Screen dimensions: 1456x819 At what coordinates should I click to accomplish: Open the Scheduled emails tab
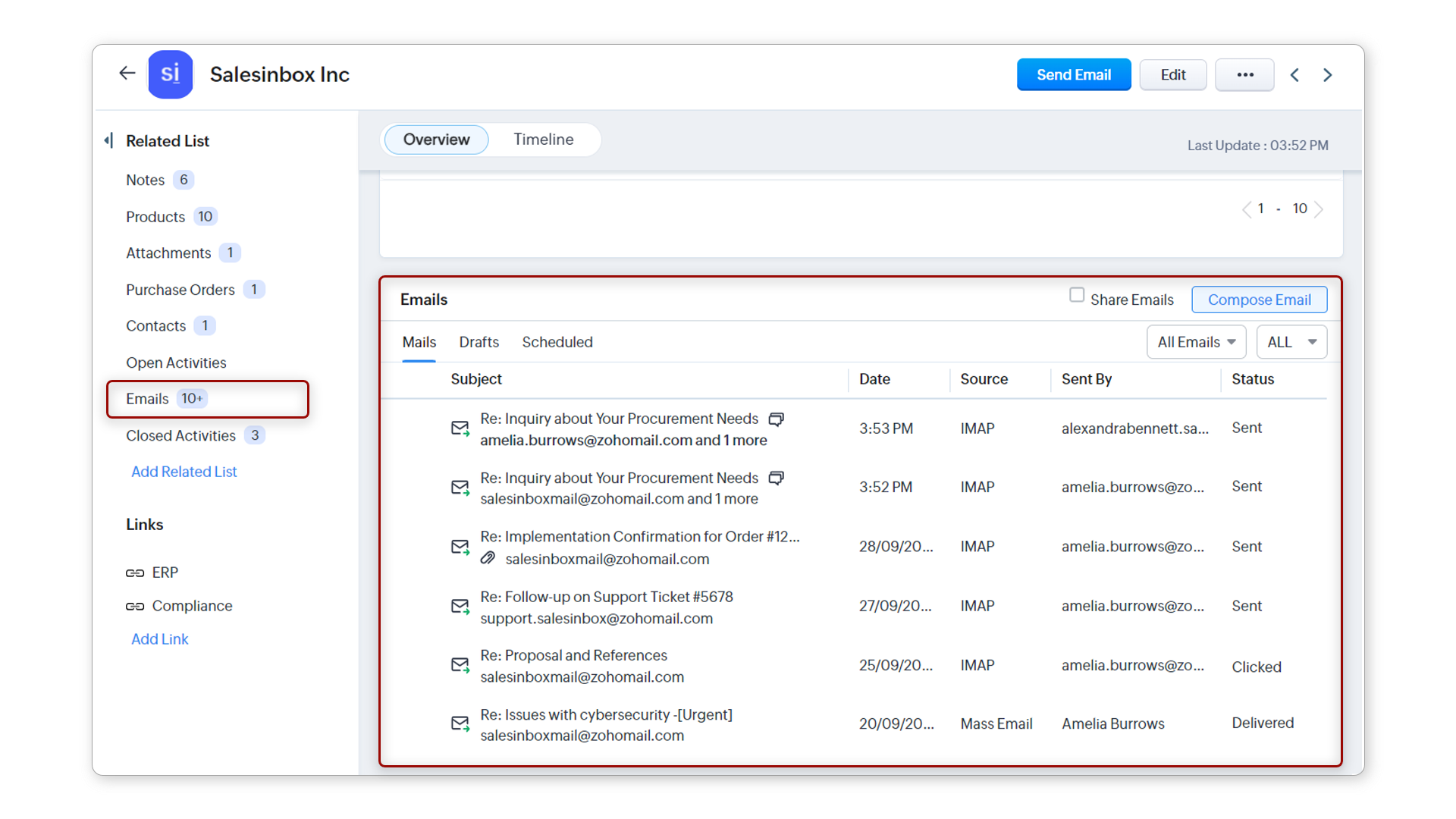tap(557, 342)
